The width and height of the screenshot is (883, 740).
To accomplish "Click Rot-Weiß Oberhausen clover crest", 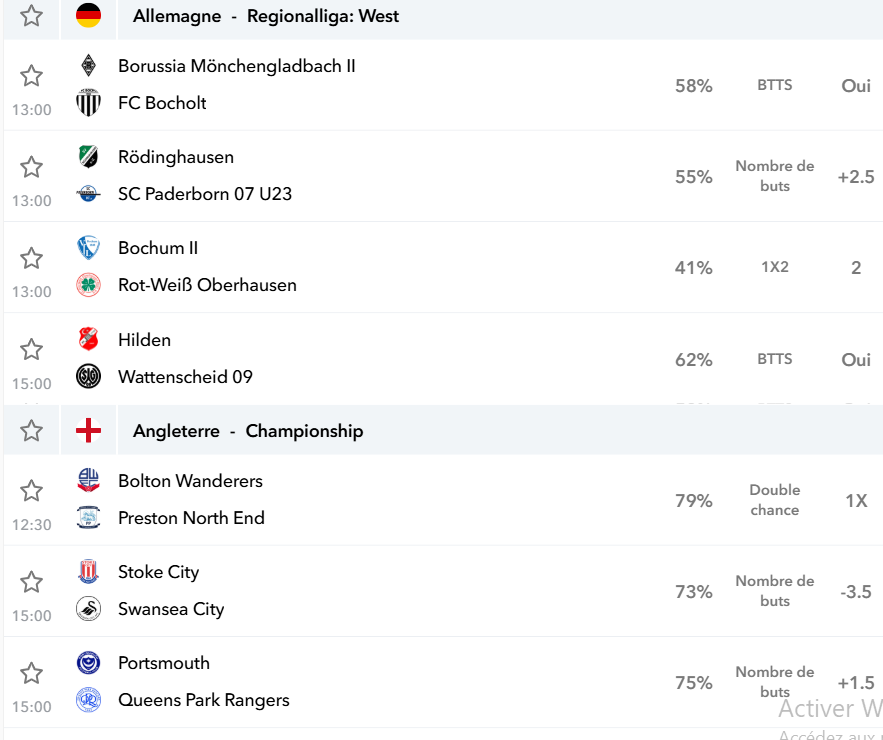I will (88, 285).
